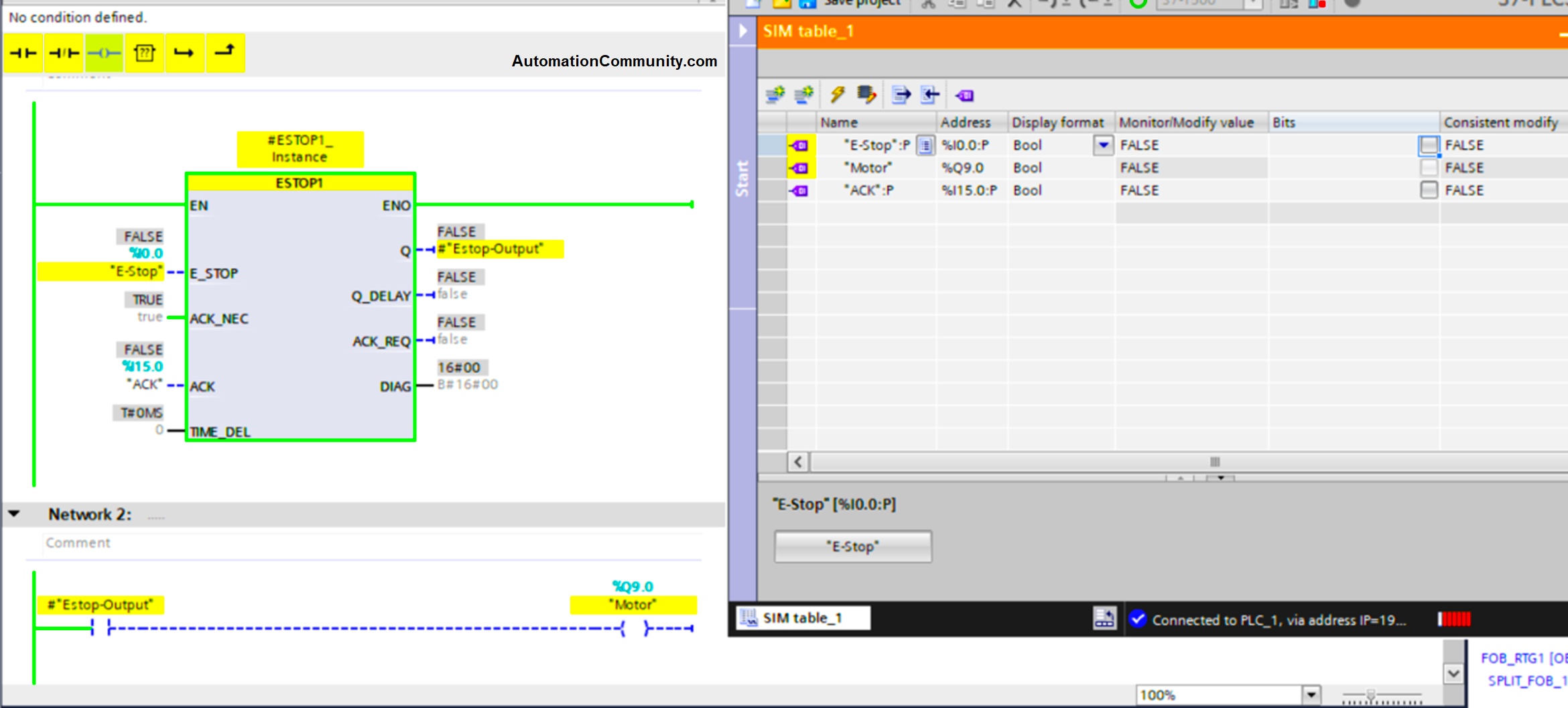
Task: Insert an empty box instruction
Action: (x=144, y=53)
